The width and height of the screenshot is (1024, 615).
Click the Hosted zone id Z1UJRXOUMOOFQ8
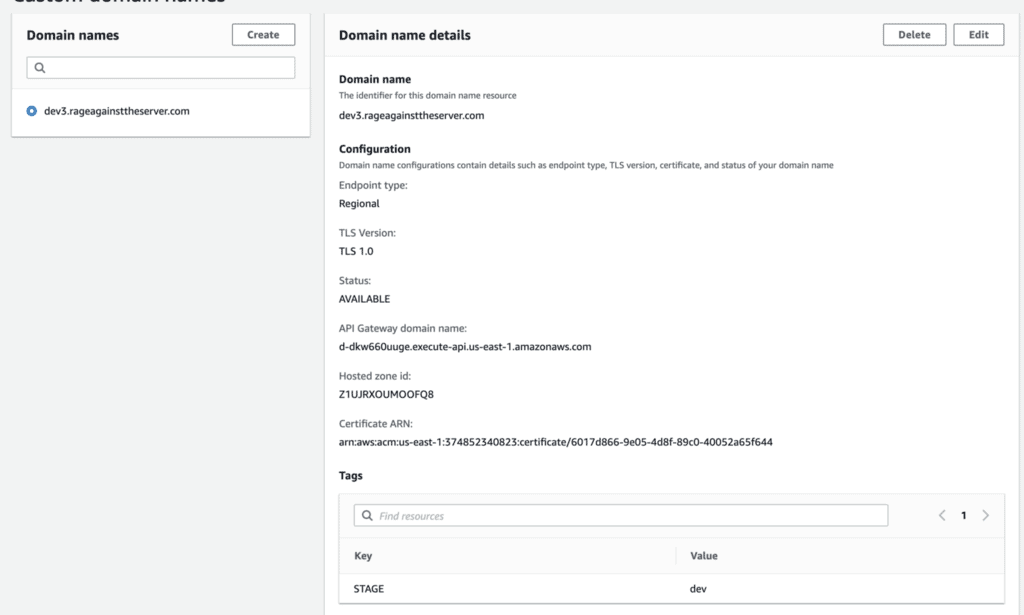click(386, 394)
